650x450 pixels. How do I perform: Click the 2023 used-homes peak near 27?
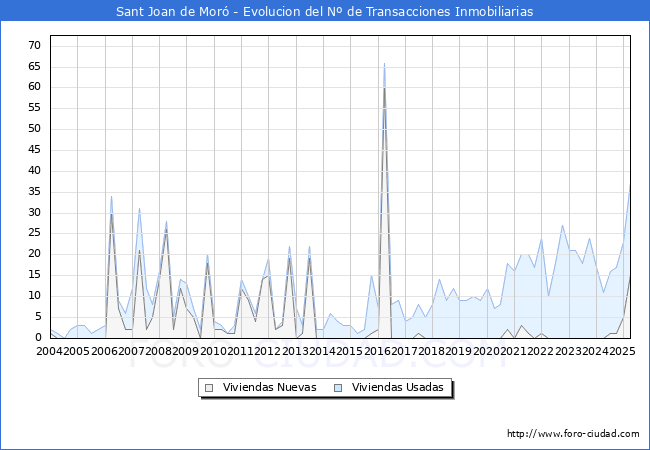[562, 225]
